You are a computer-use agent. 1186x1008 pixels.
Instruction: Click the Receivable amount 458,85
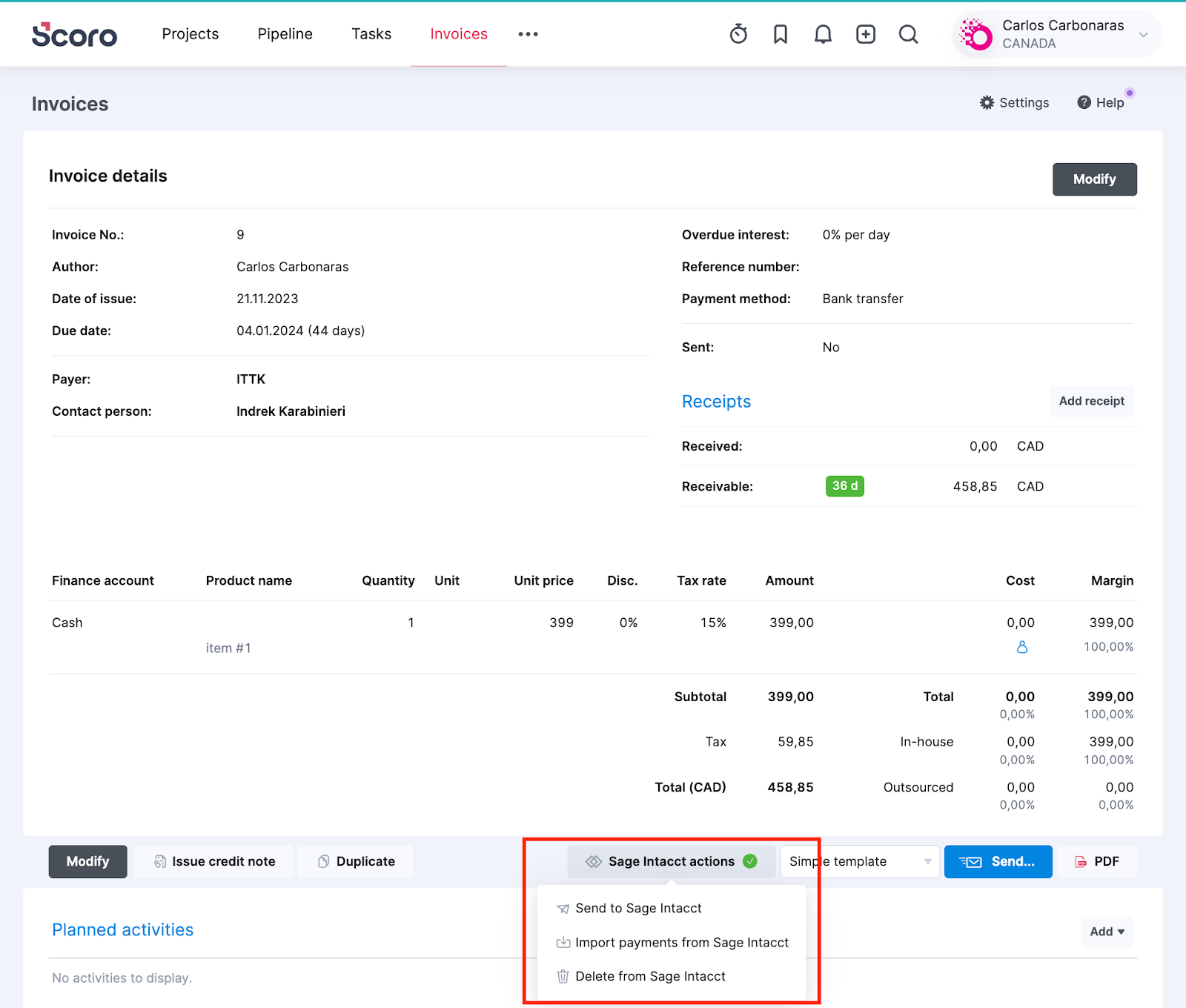point(975,487)
